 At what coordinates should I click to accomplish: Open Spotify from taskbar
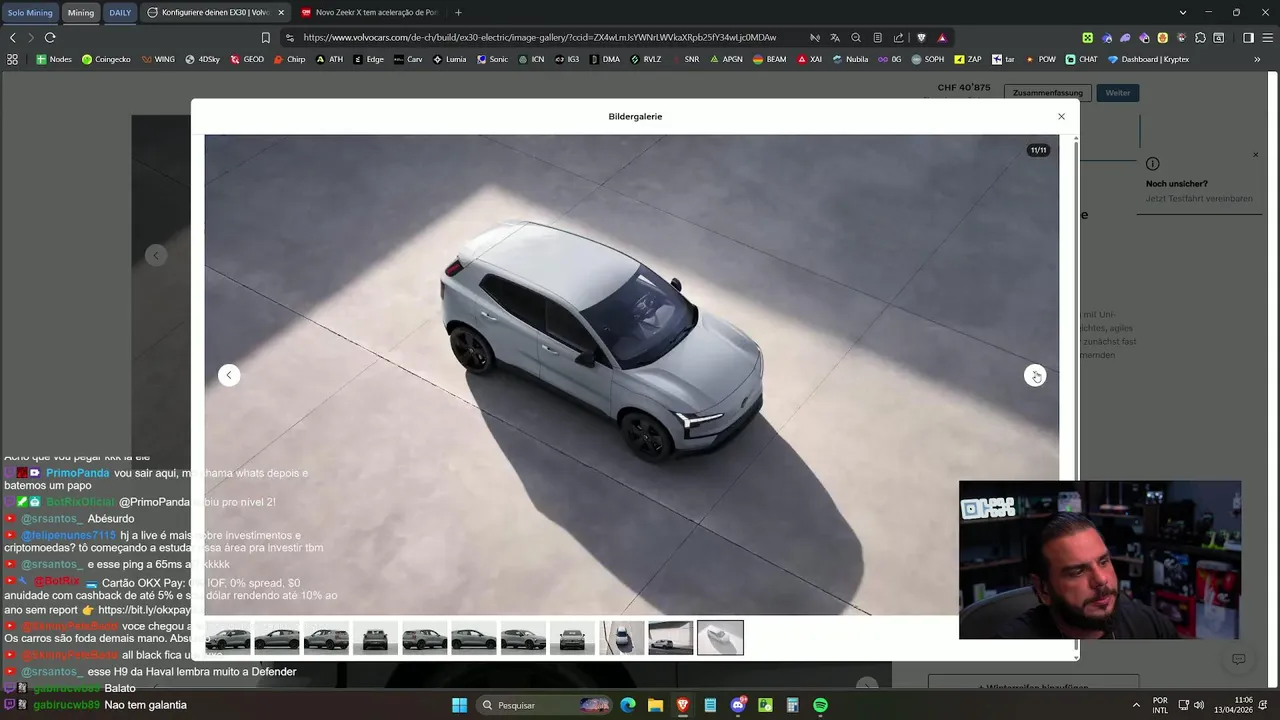tap(820, 705)
